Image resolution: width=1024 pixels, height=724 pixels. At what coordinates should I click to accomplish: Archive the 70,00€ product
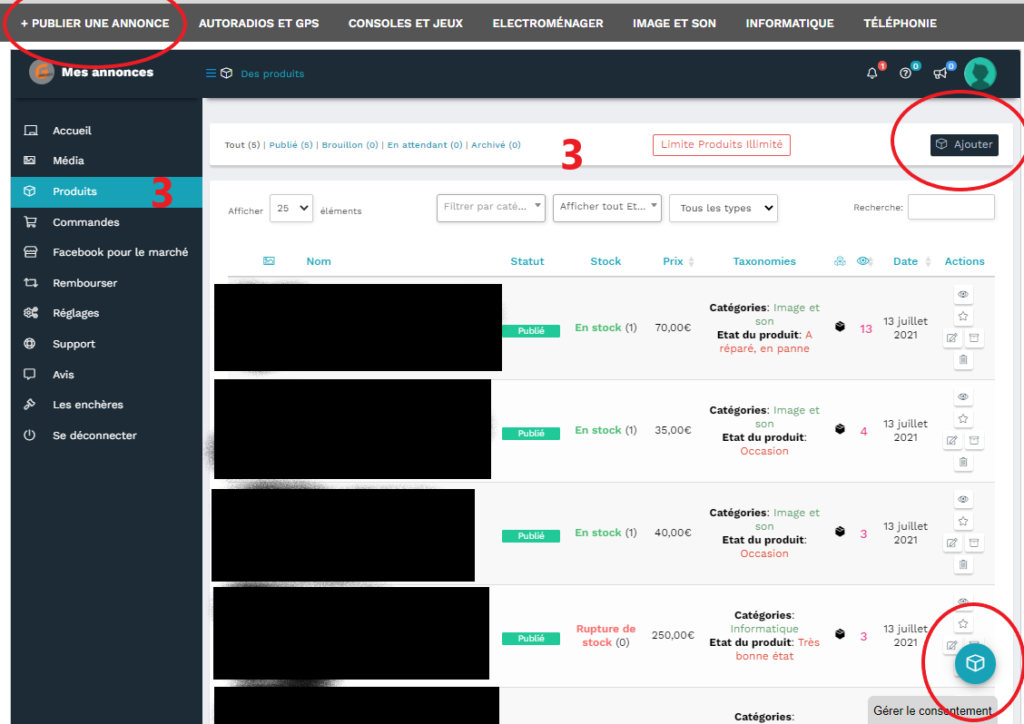[x=974, y=338]
